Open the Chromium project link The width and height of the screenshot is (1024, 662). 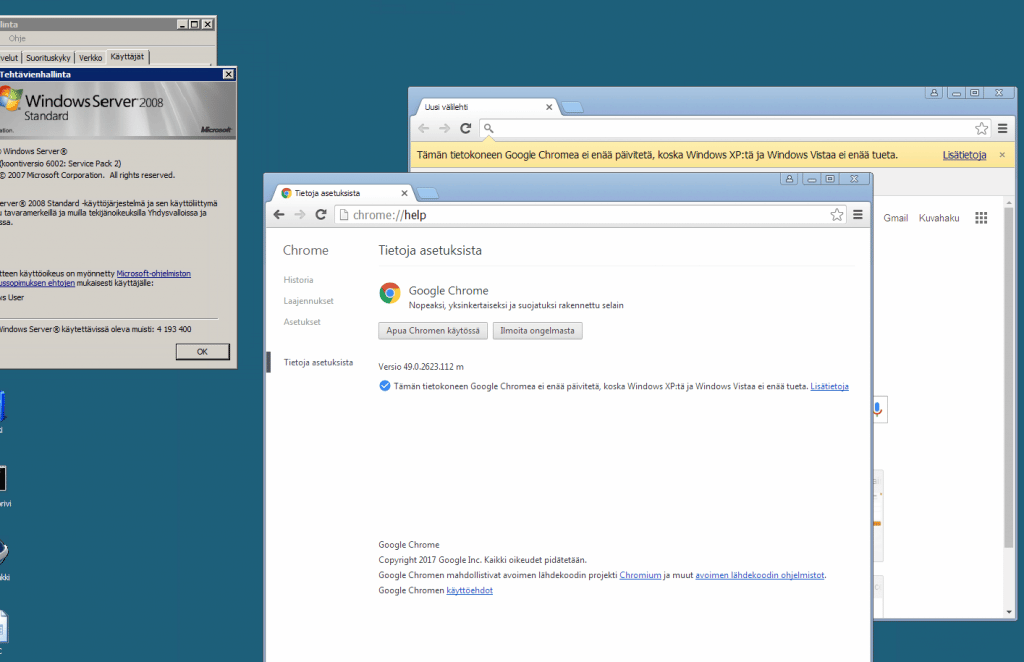point(640,575)
